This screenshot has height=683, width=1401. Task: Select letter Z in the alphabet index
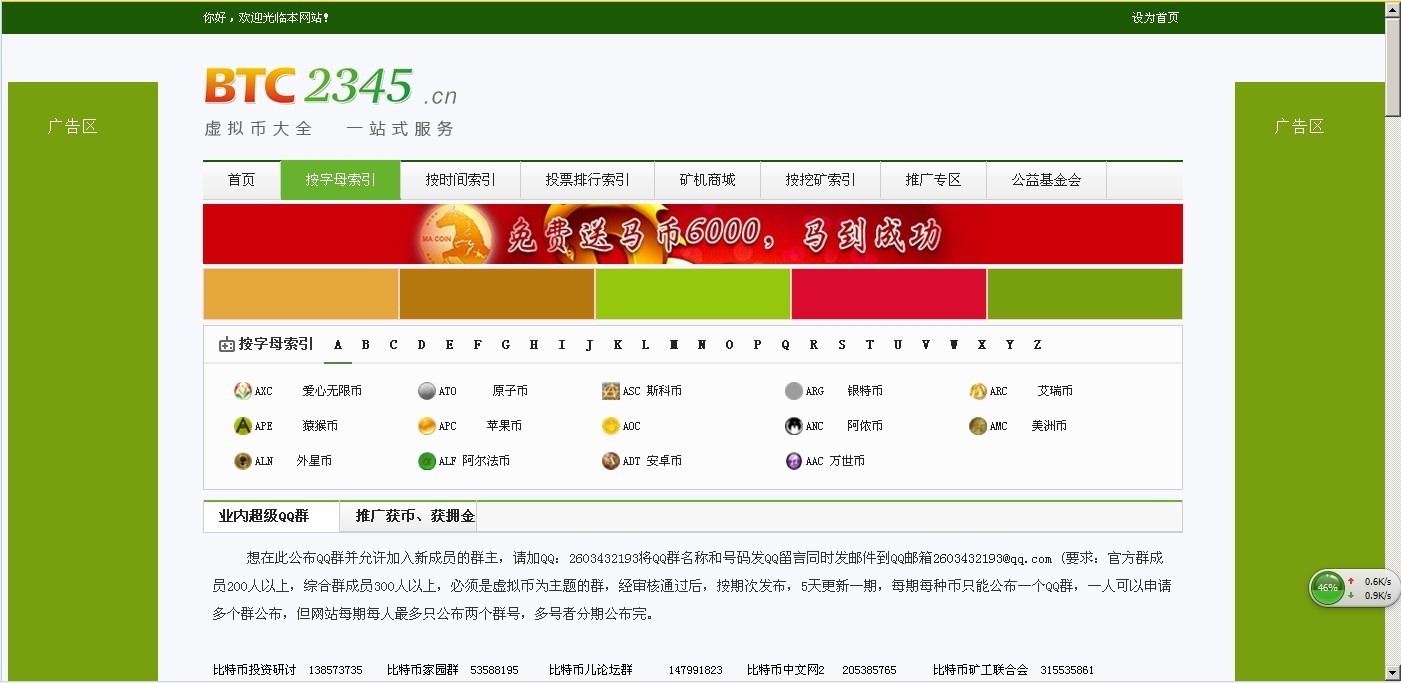click(x=1037, y=345)
